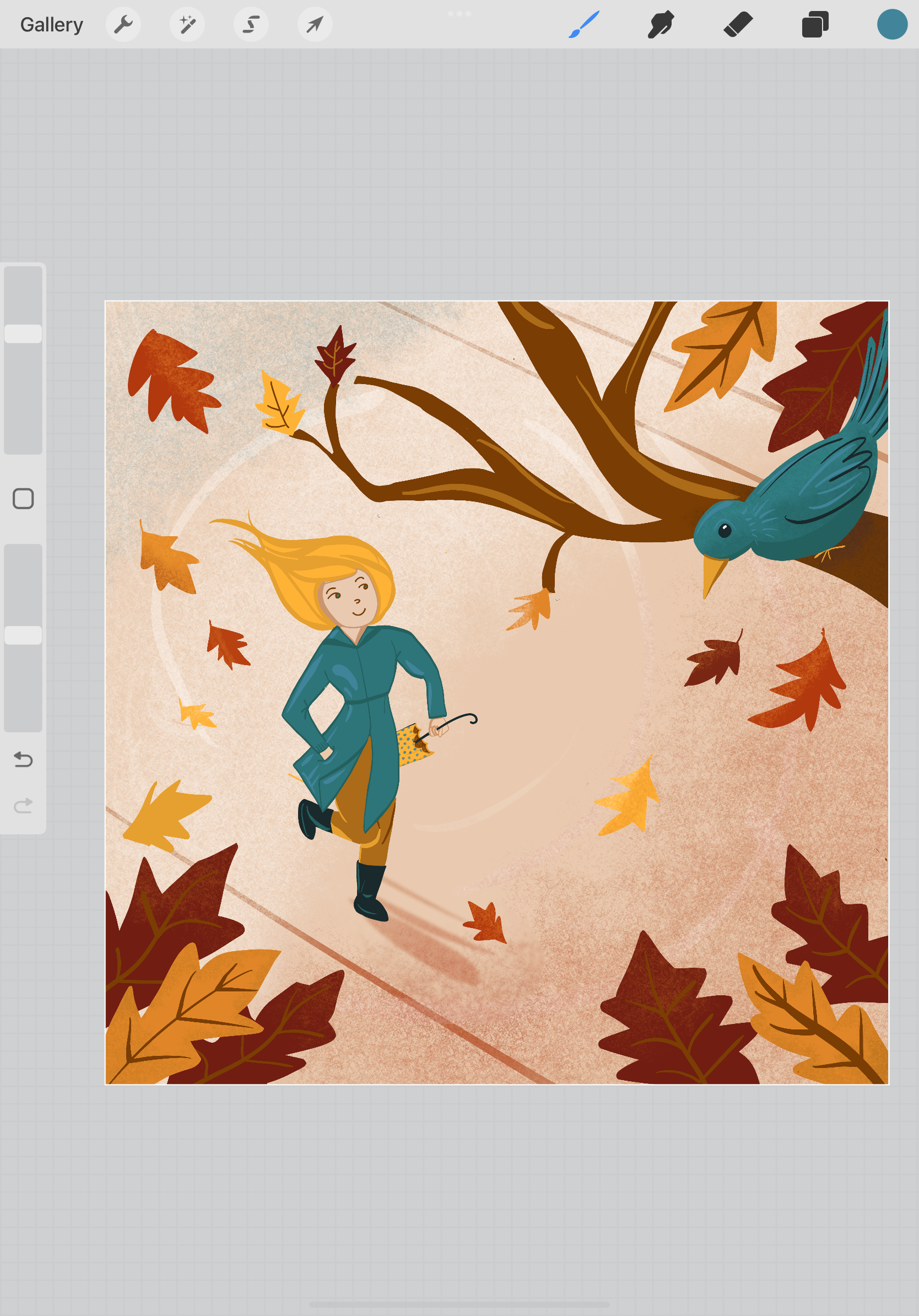Return to the Gallery
This screenshot has width=919, height=1316.
click(52, 25)
